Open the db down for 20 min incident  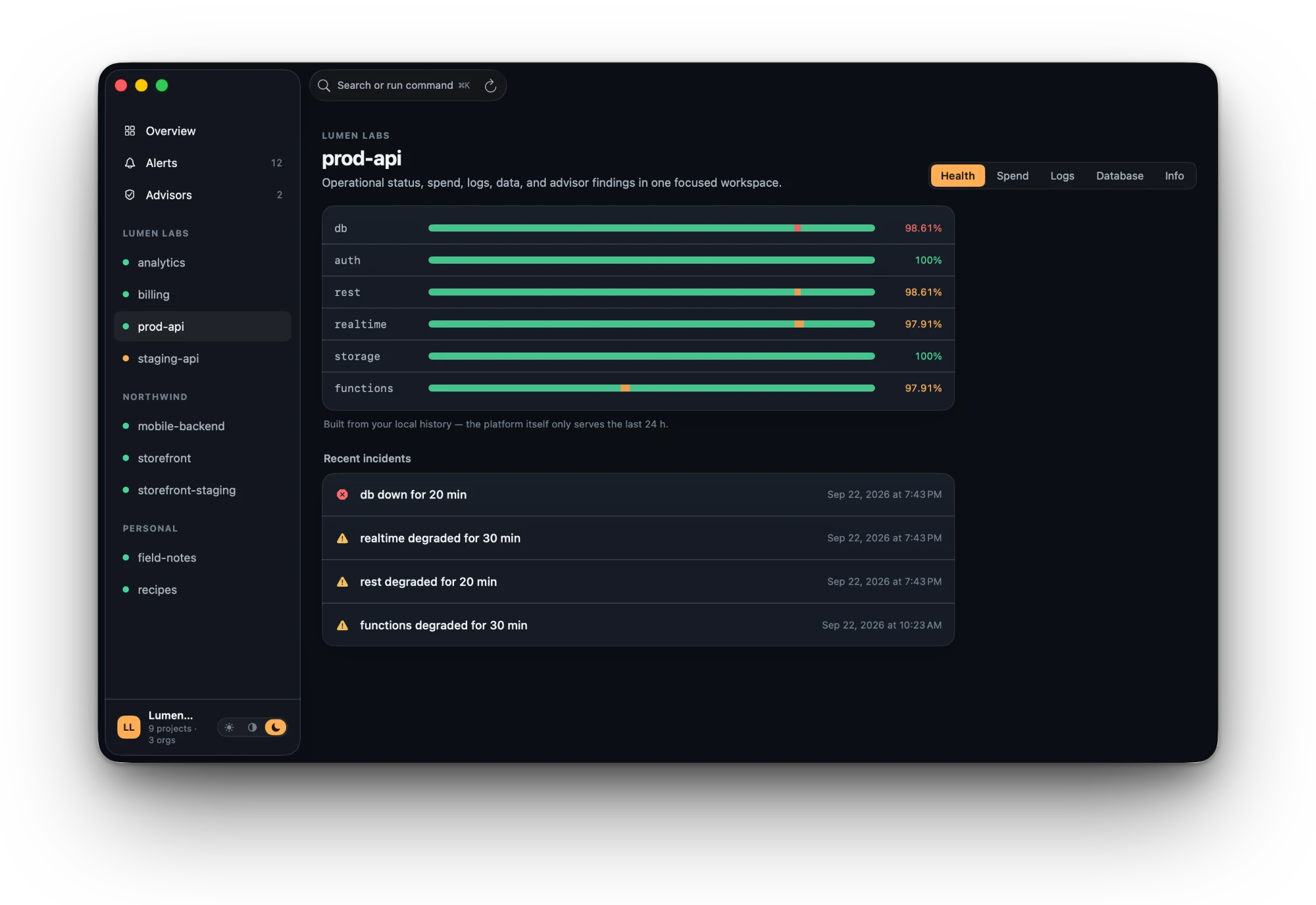tap(638, 495)
